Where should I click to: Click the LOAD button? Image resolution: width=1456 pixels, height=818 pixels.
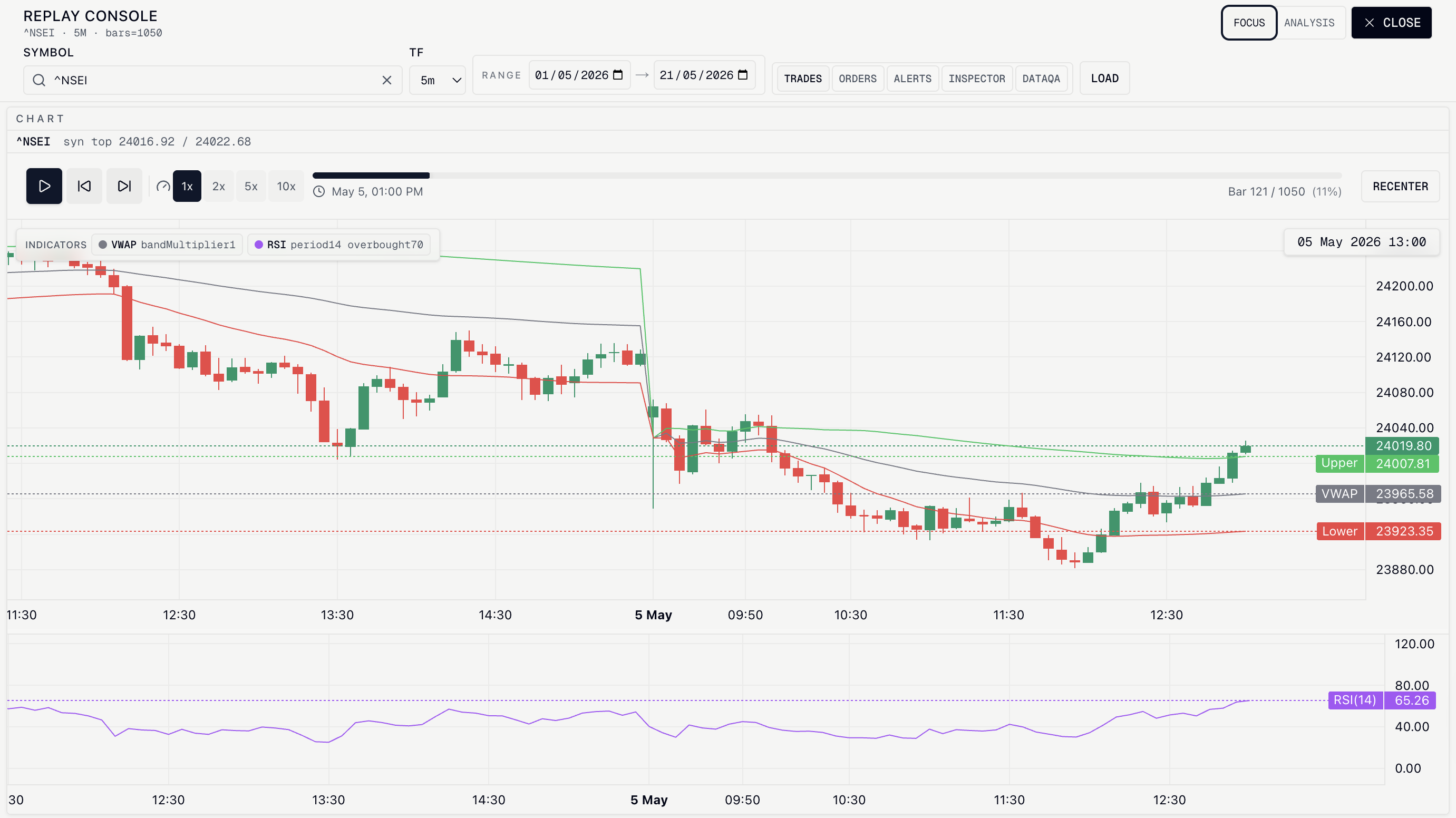(x=1104, y=79)
